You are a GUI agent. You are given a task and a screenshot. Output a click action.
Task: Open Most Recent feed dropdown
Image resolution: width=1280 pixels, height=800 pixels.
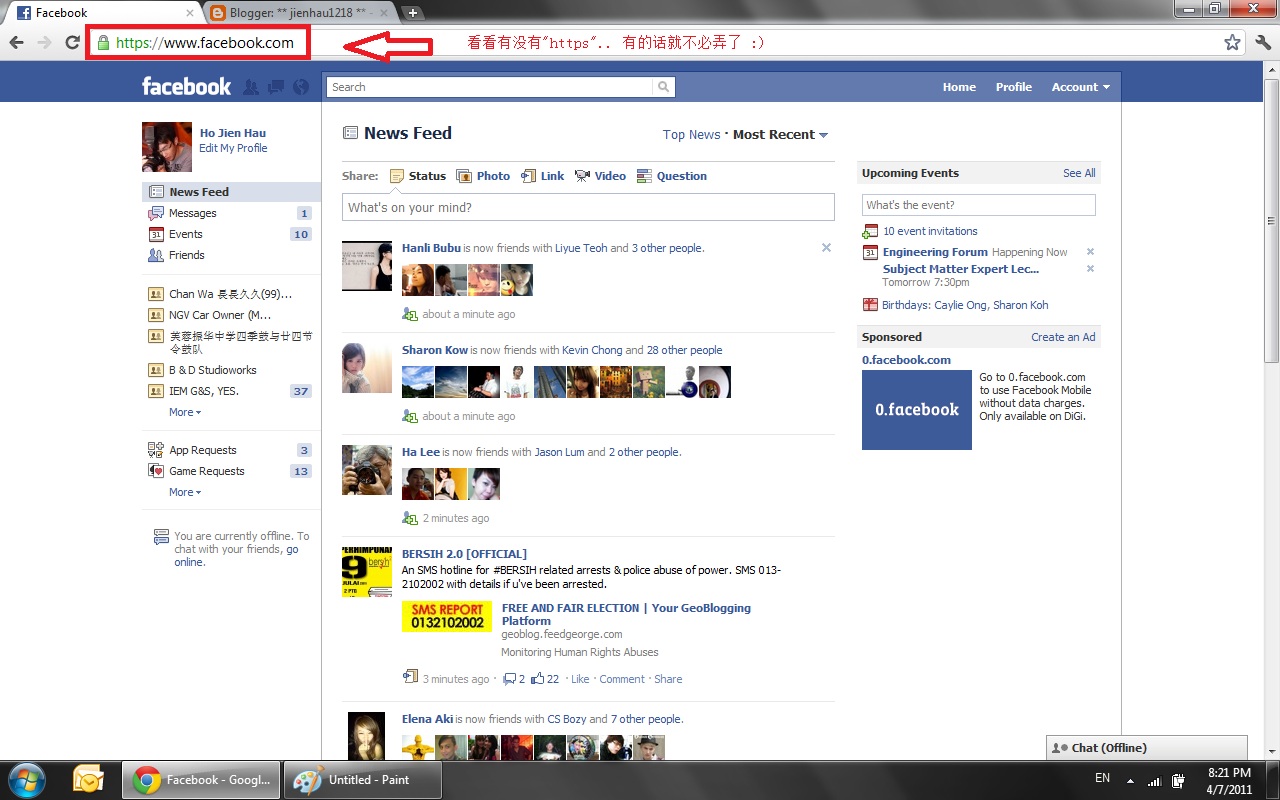coord(780,135)
